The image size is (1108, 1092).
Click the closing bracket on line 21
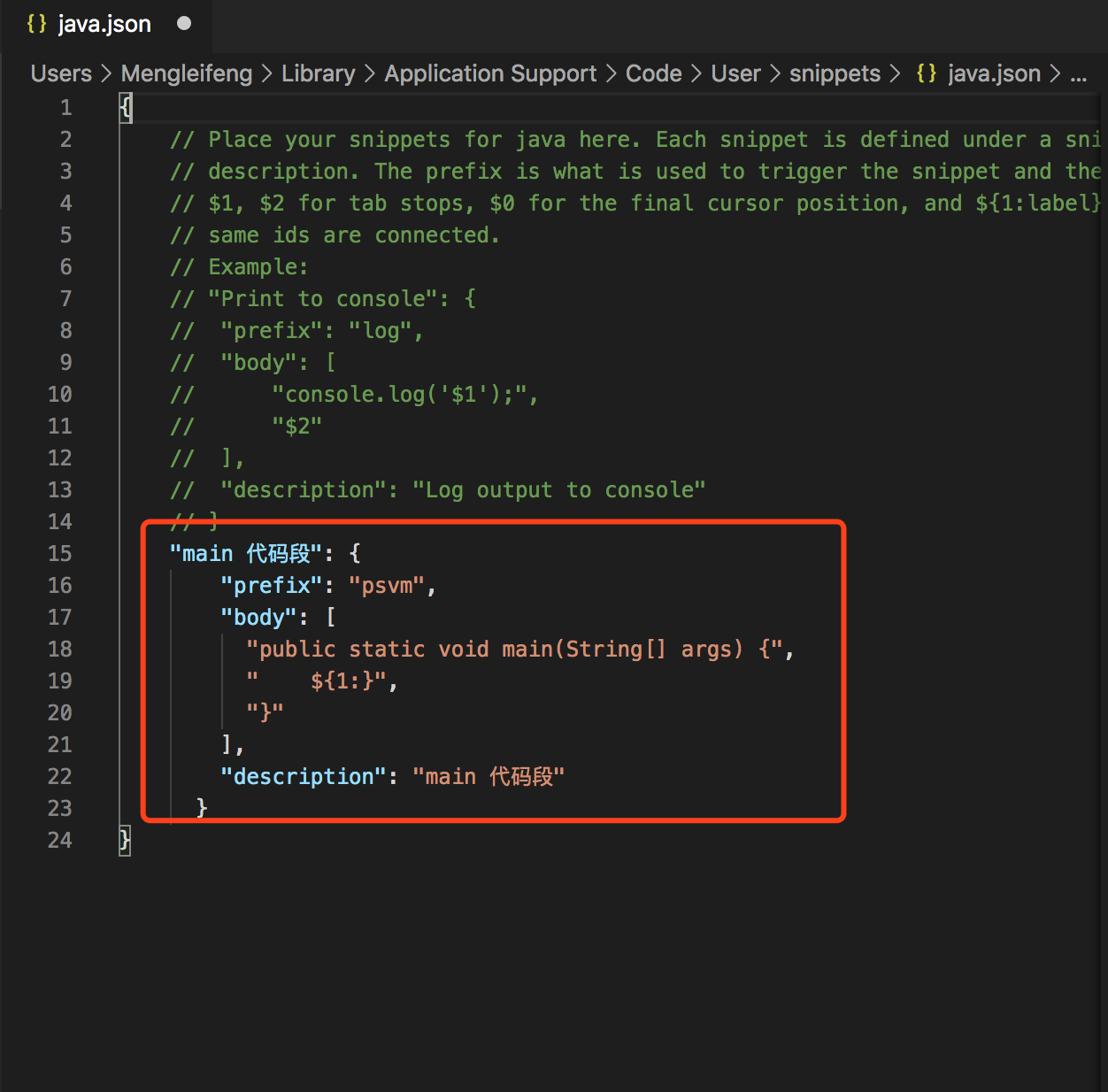pos(227,745)
